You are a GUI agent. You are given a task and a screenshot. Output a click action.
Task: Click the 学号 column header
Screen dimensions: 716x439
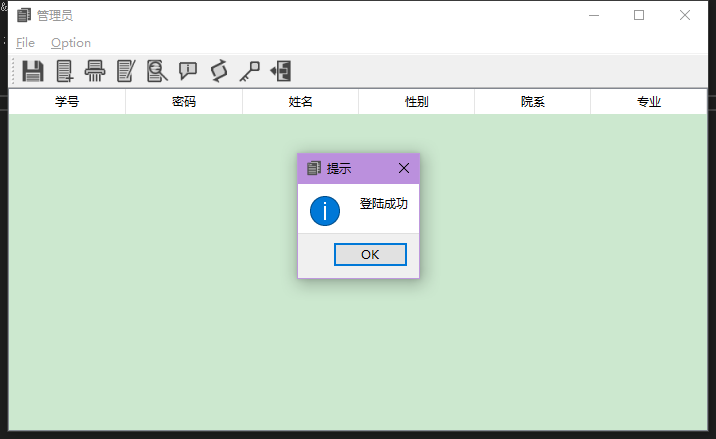coord(67,101)
